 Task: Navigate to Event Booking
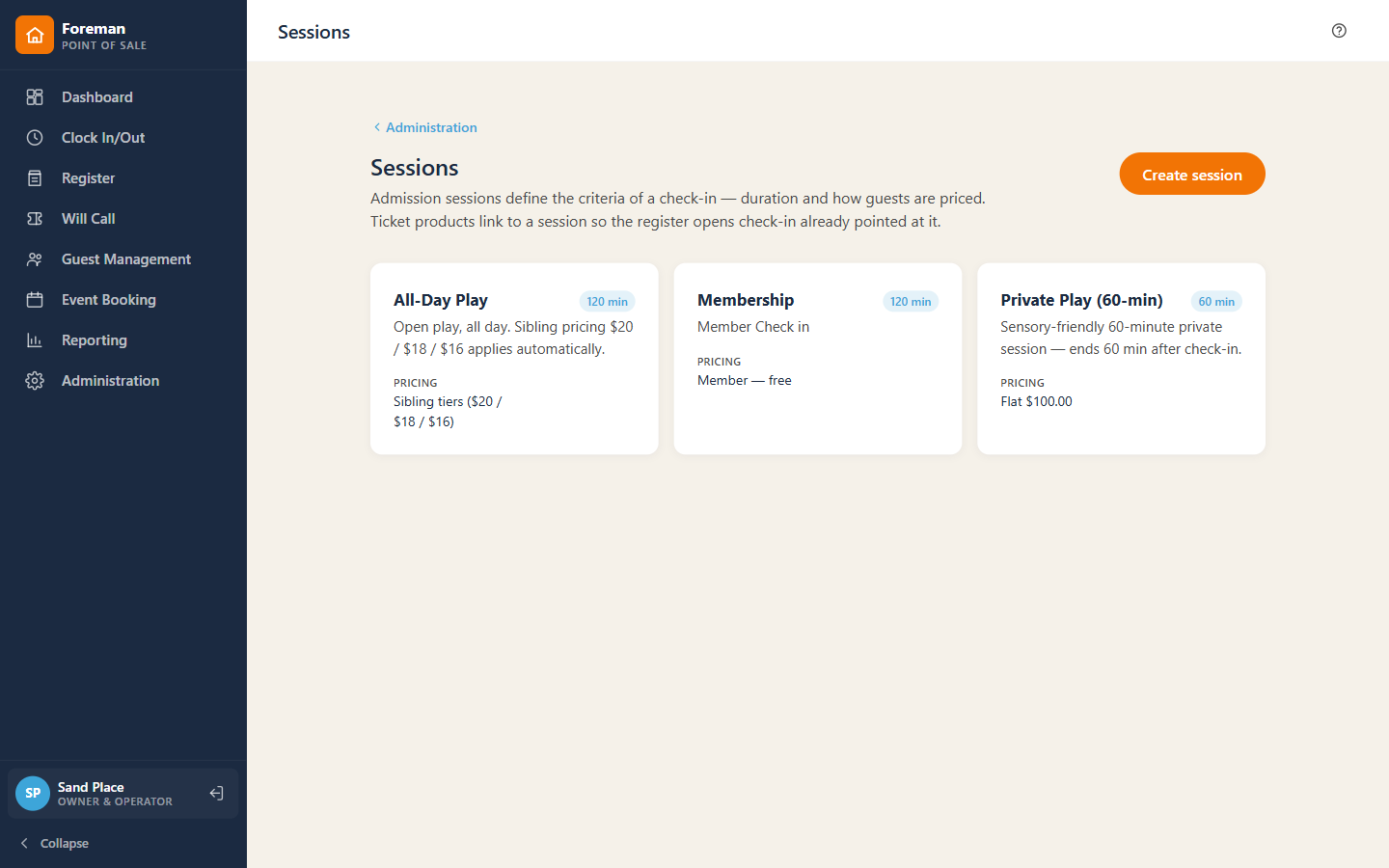click(123, 300)
